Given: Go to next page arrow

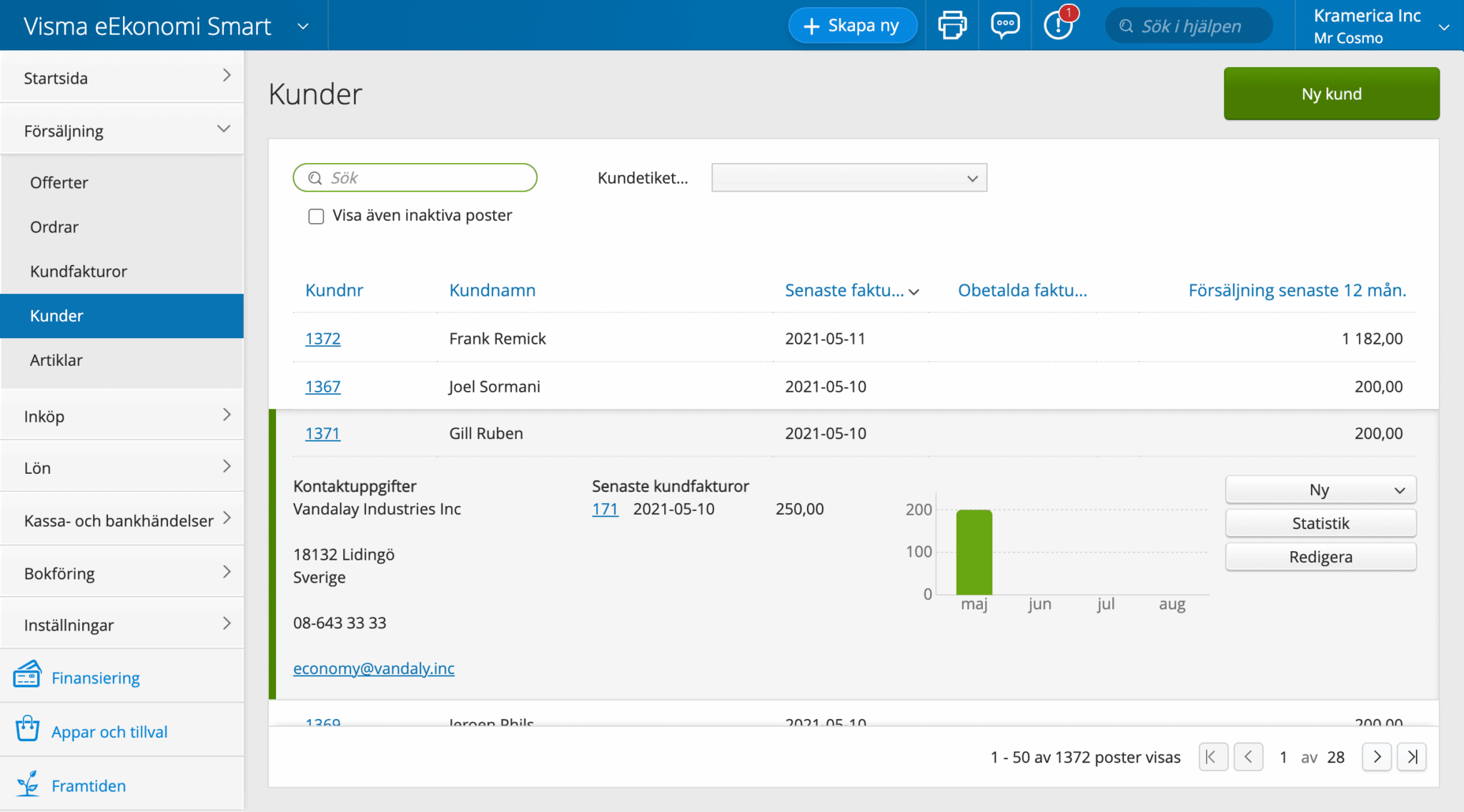Looking at the screenshot, I should (1376, 757).
